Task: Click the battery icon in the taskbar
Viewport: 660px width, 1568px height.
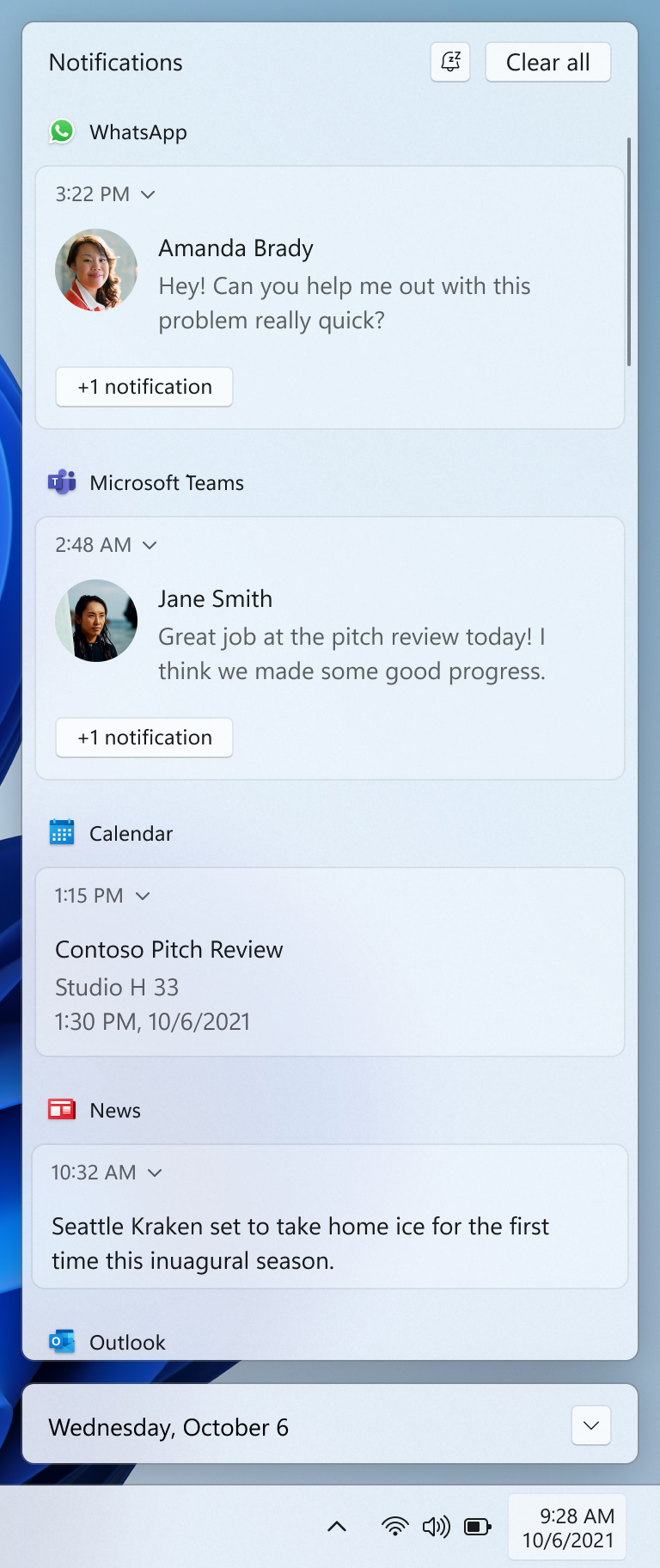Action: tap(478, 1527)
